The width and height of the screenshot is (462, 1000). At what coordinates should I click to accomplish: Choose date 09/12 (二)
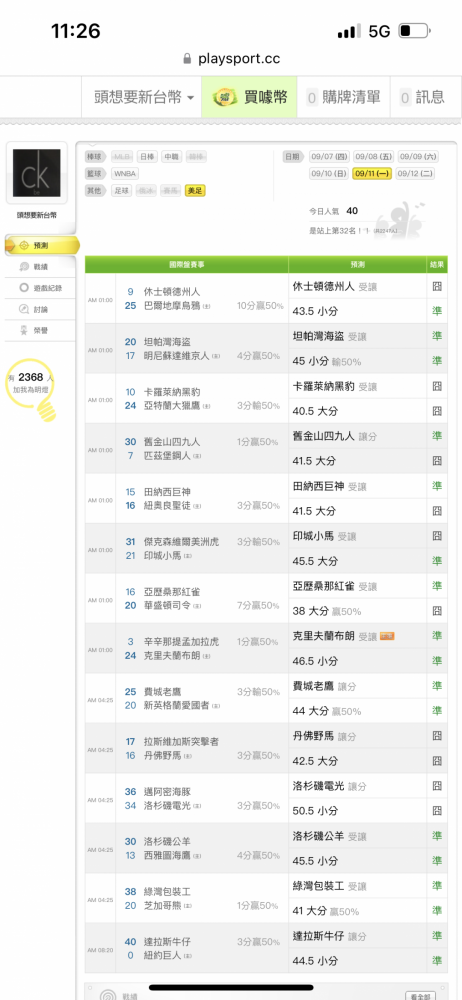(x=415, y=173)
